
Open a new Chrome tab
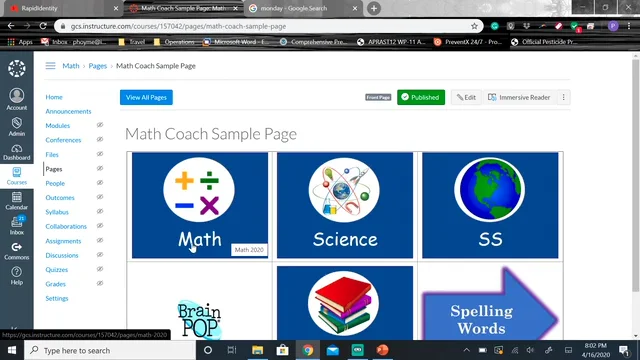tap(374, 8)
